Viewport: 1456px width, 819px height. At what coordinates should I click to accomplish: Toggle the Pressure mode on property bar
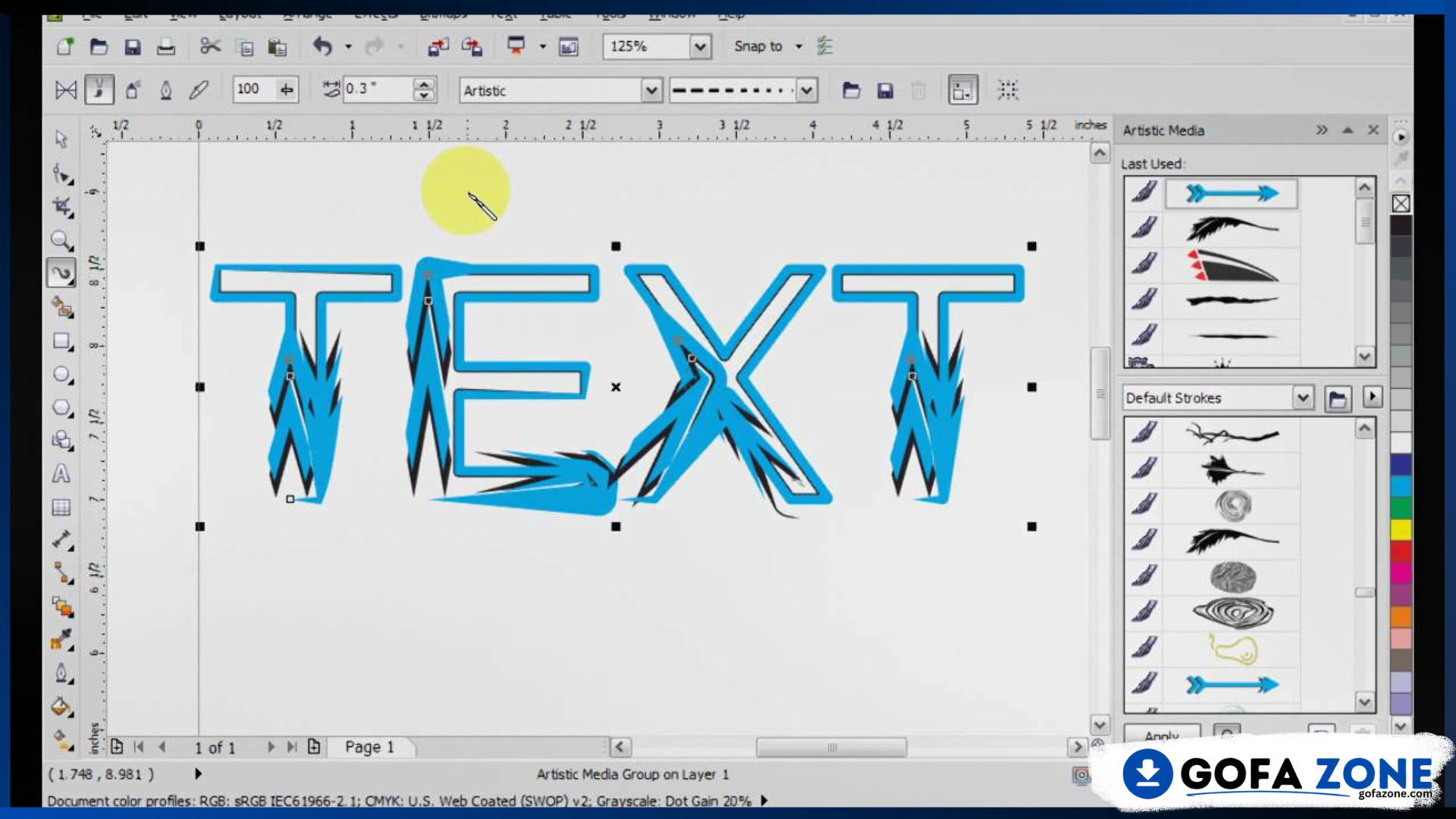pyautogui.click(x=199, y=90)
